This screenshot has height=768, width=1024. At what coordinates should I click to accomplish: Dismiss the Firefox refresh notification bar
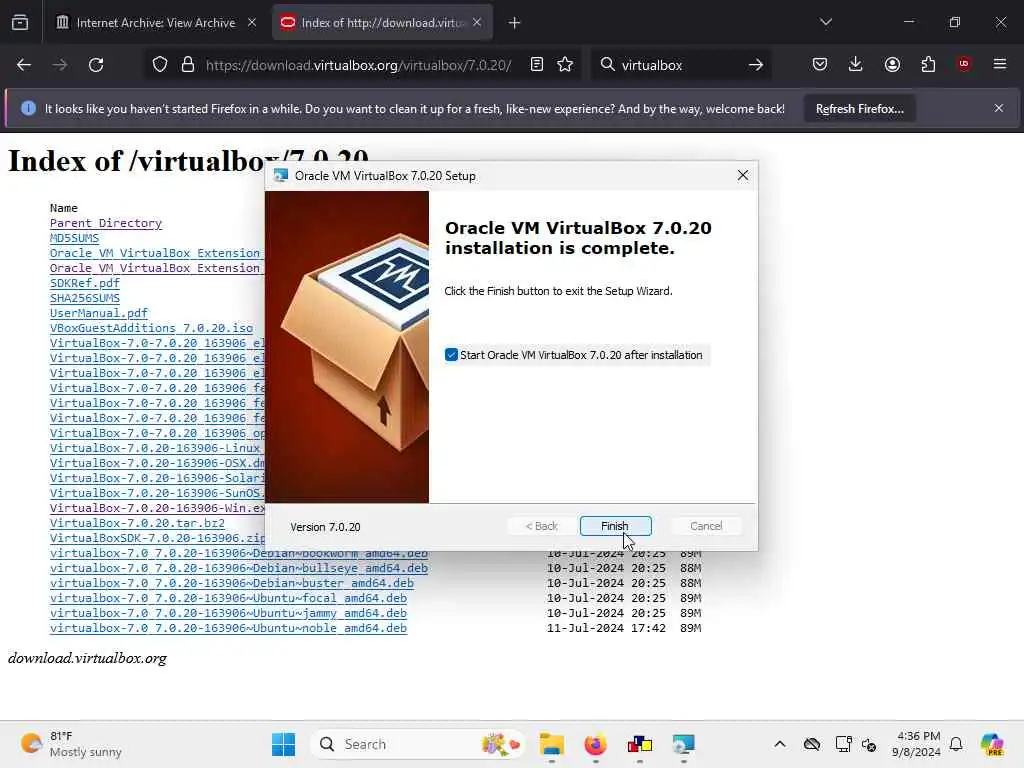(x=999, y=108)
